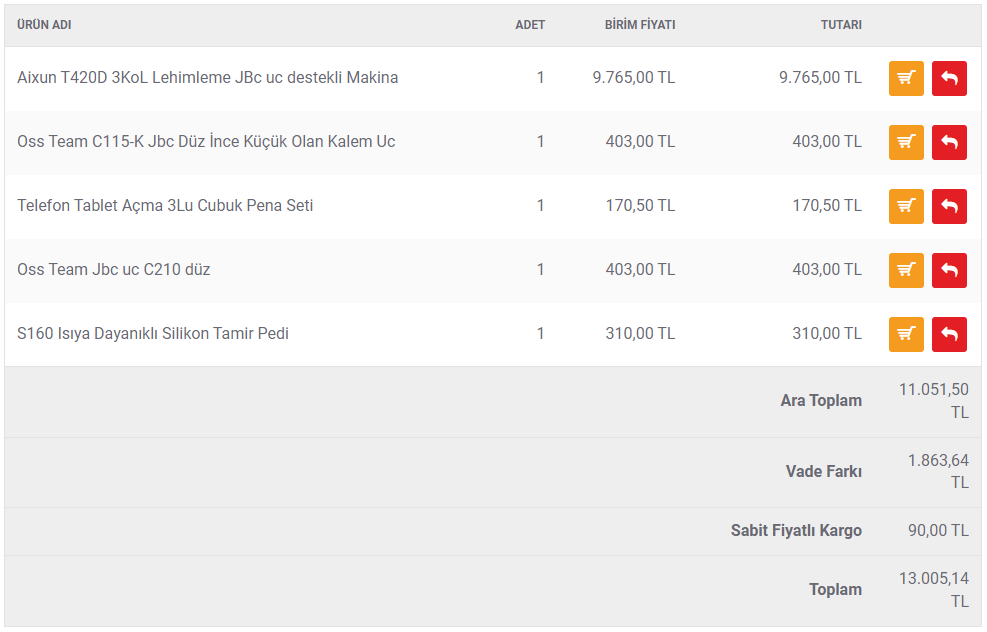
Task: Return the Telefon Tablet Açma Pena Seti
Action: click(x=949, y=206)
